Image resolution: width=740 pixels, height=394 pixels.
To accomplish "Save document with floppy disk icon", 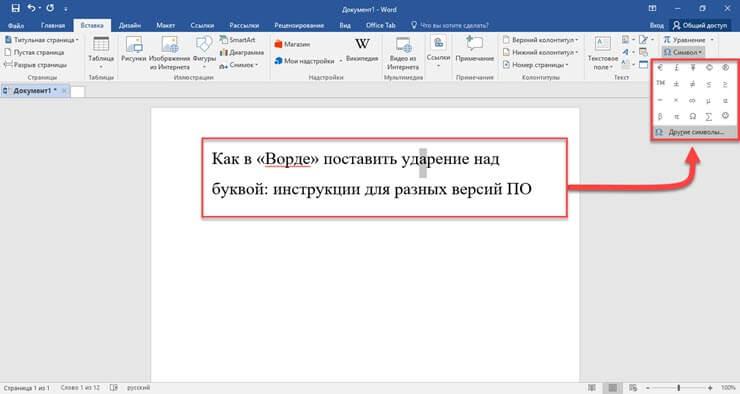I will [x=16, y=8].
